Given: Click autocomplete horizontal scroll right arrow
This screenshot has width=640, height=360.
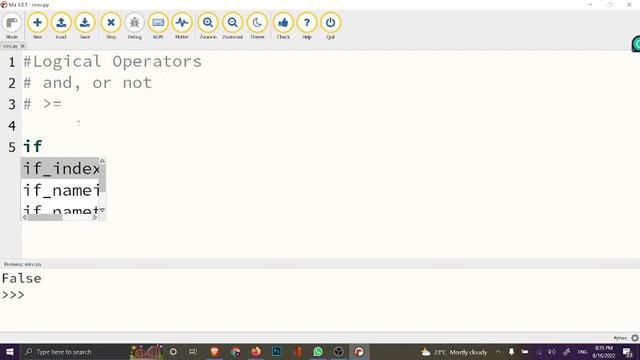Looking at the screenshot, I should (x=95, y=217).
